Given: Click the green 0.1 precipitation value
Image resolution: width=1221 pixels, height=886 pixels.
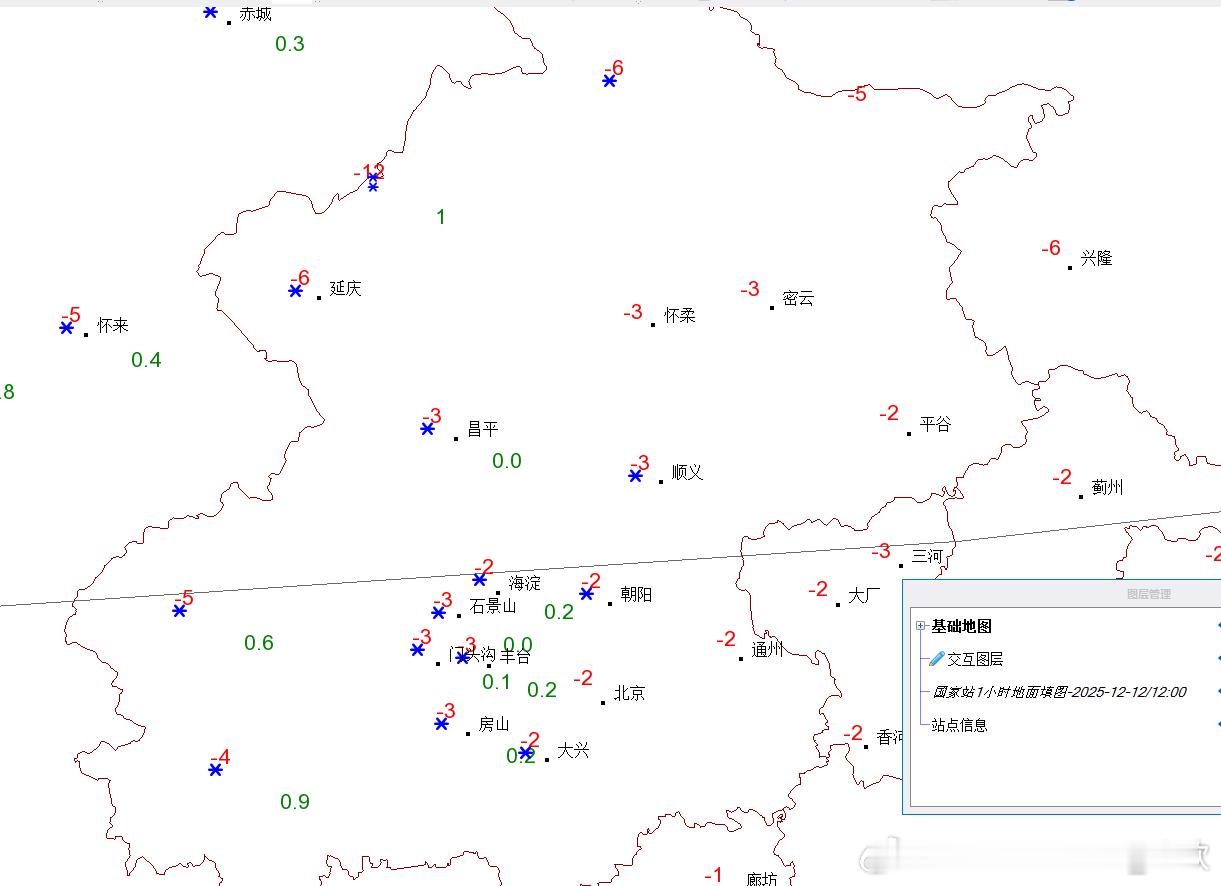Looking at the screenshot, I should [497, 682].
